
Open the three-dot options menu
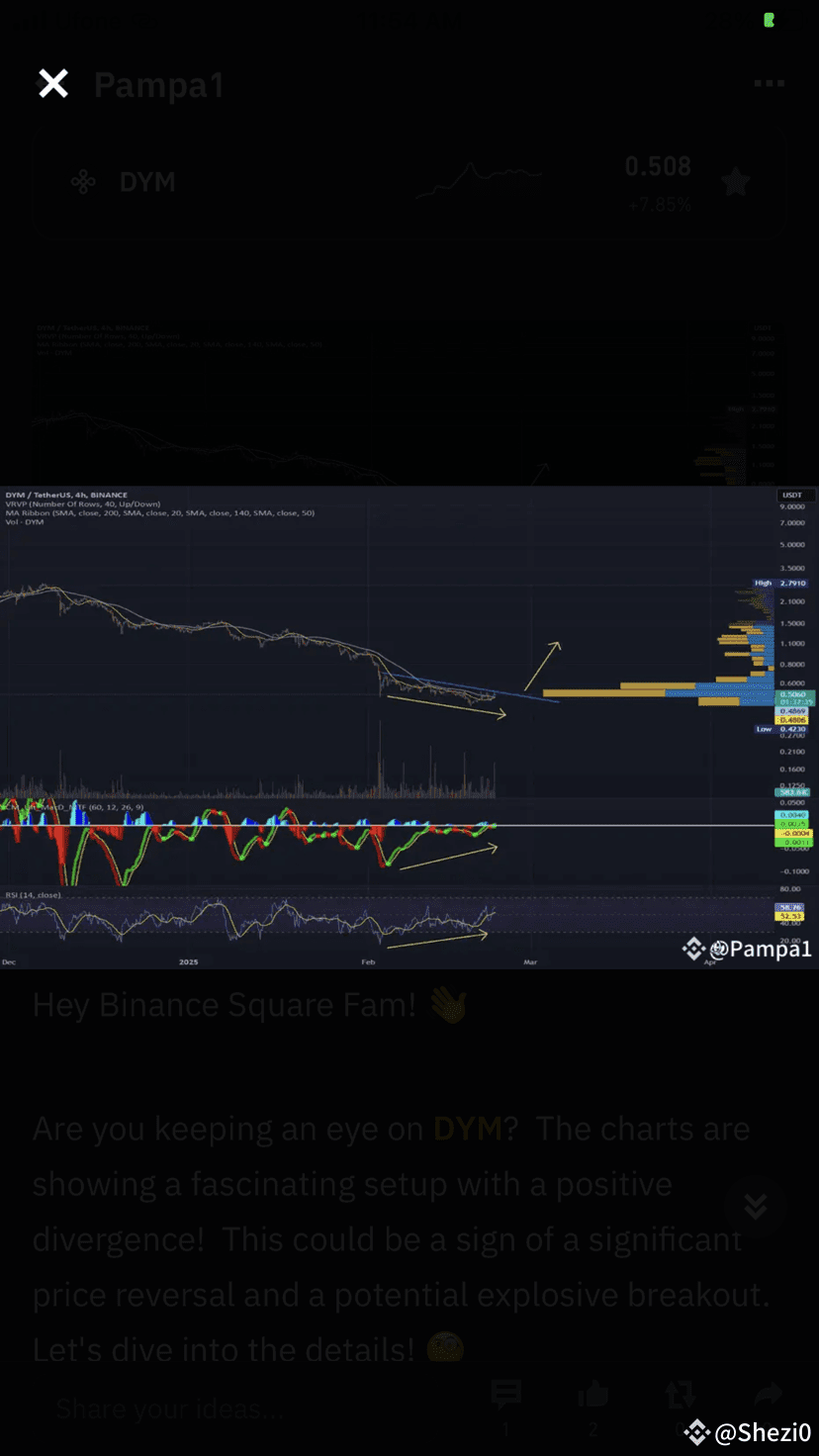click(769, 83)
